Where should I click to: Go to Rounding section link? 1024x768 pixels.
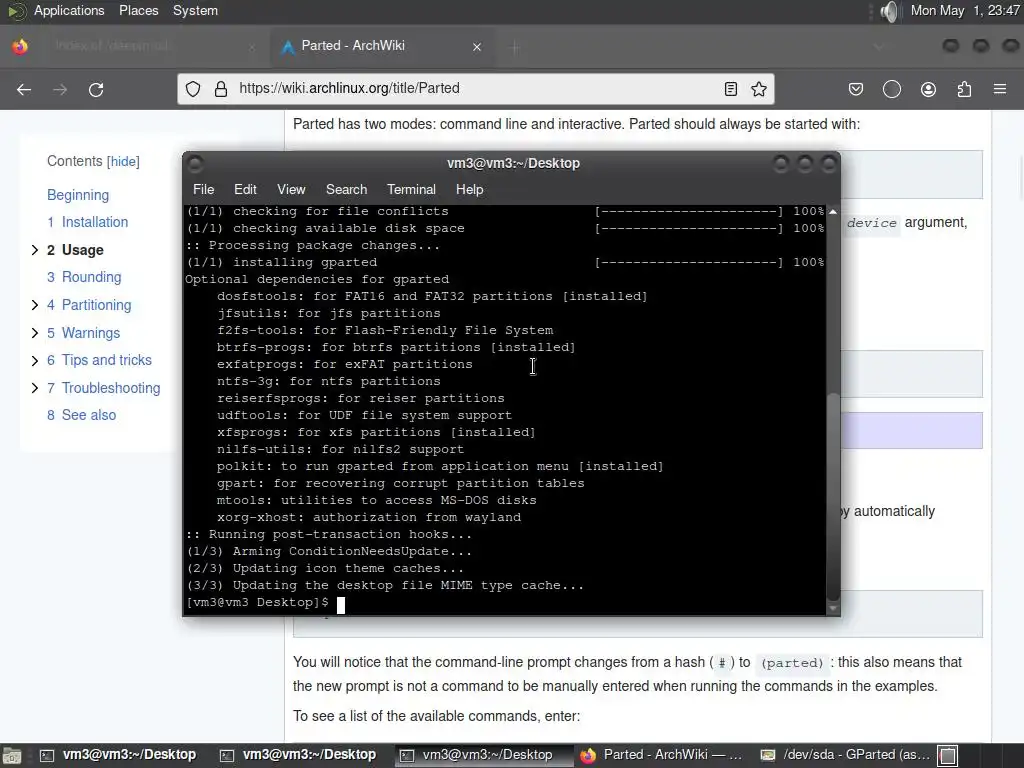tap(84, 277)
